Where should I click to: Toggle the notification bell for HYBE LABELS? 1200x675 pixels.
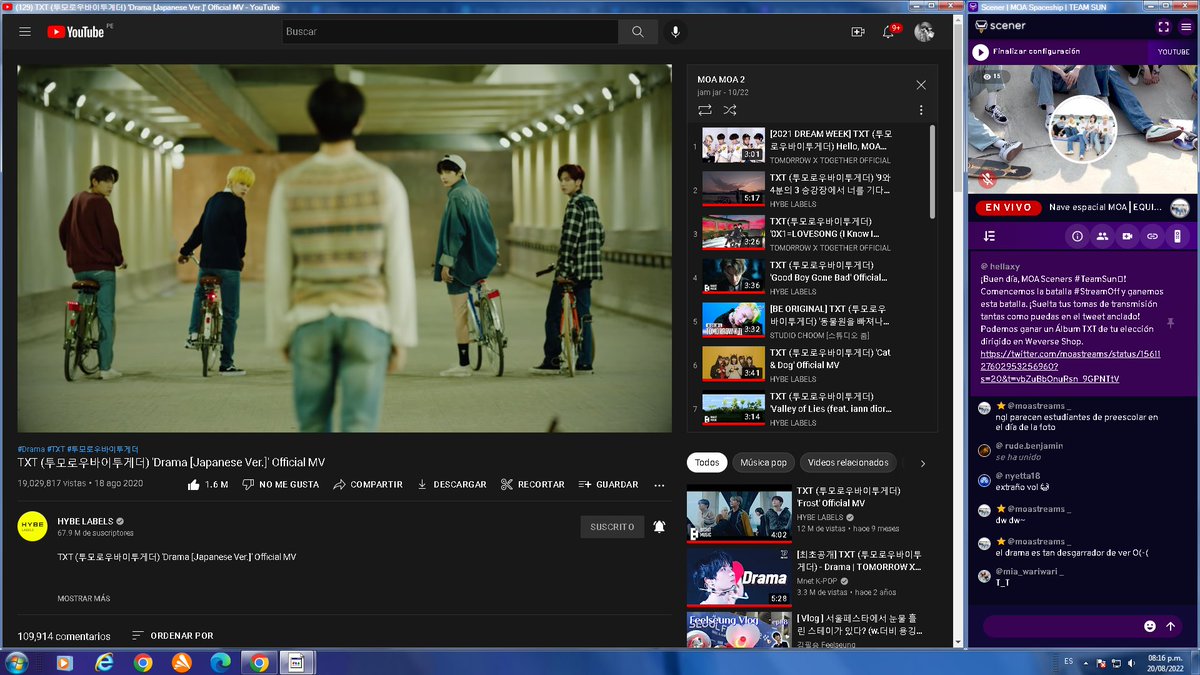tap(659, 526)
